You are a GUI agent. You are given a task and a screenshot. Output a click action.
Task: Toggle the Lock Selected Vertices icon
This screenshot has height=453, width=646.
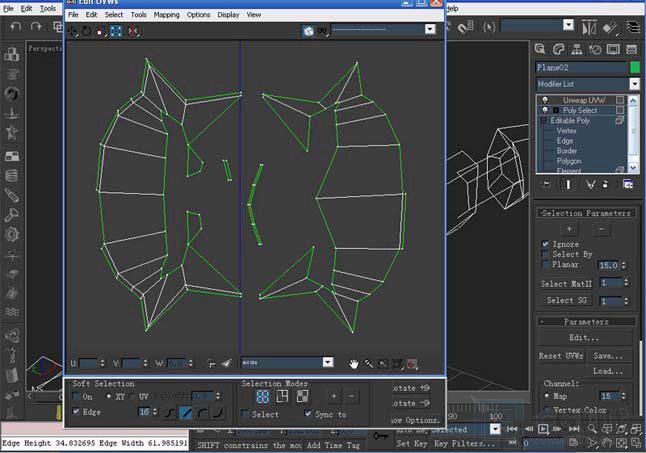(212, 363)
